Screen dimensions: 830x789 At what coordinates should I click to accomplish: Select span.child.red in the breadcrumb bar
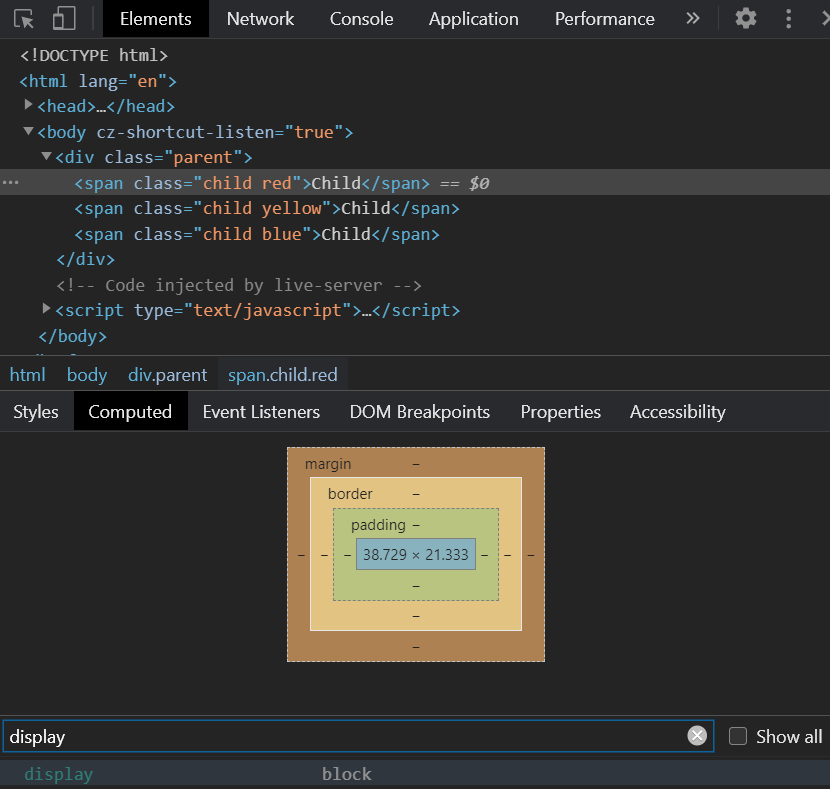283,375
